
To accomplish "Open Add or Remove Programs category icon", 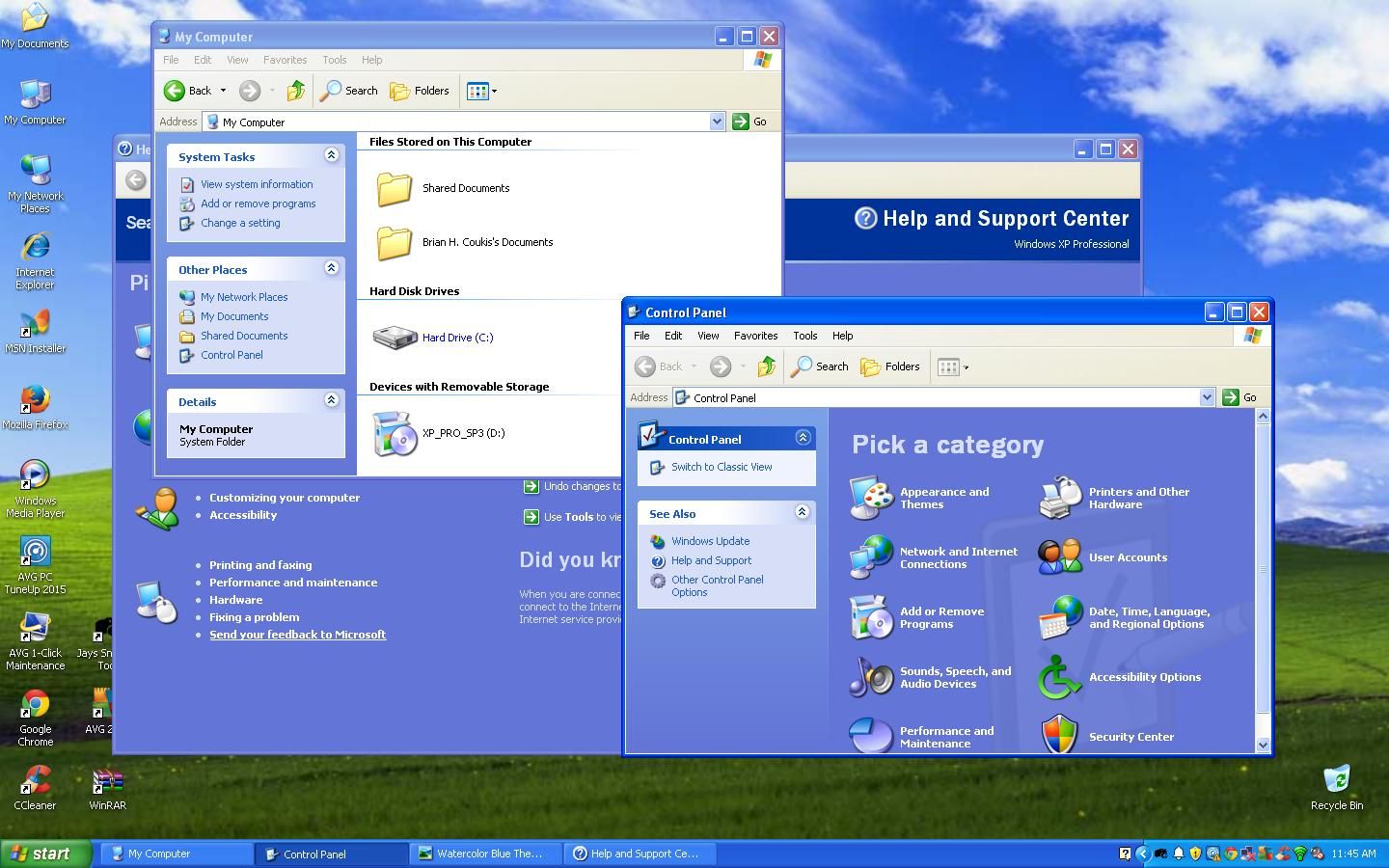I will (x=871, y=617).
